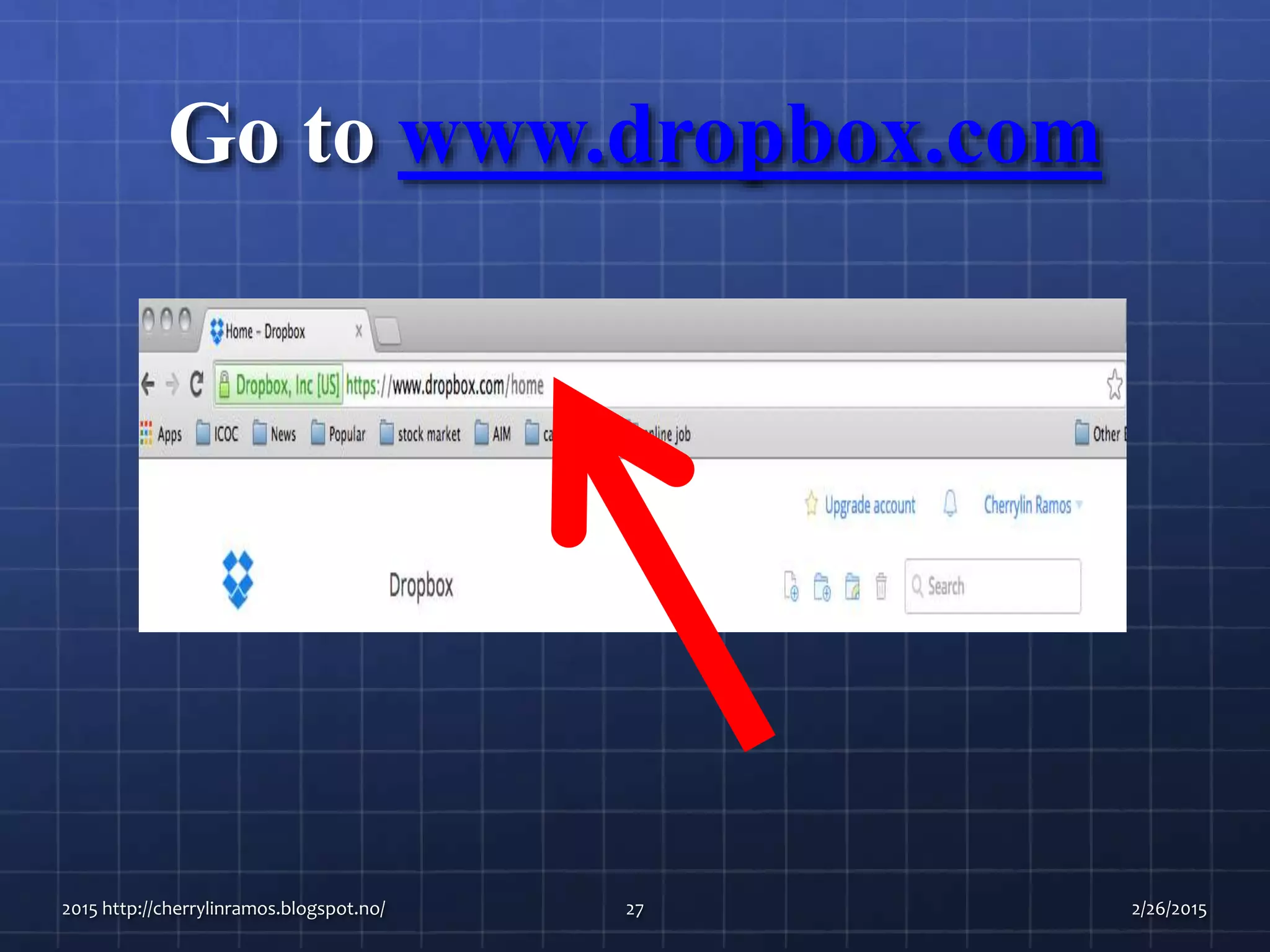Click the upload file icon
The width and height of the screenshot is (1270, 952).
tap(791, 586)
